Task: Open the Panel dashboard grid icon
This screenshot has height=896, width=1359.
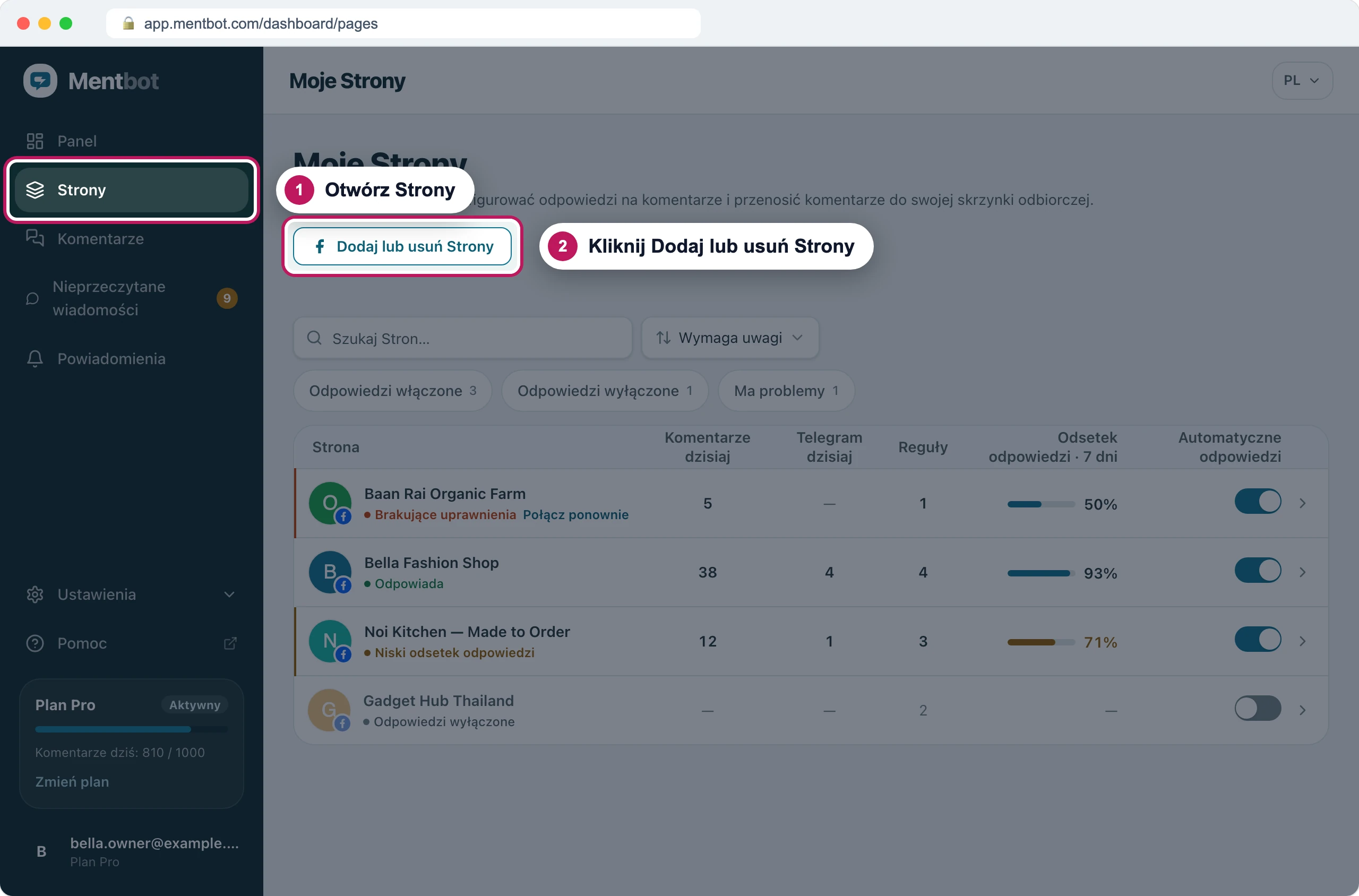Action: (35, 141)
